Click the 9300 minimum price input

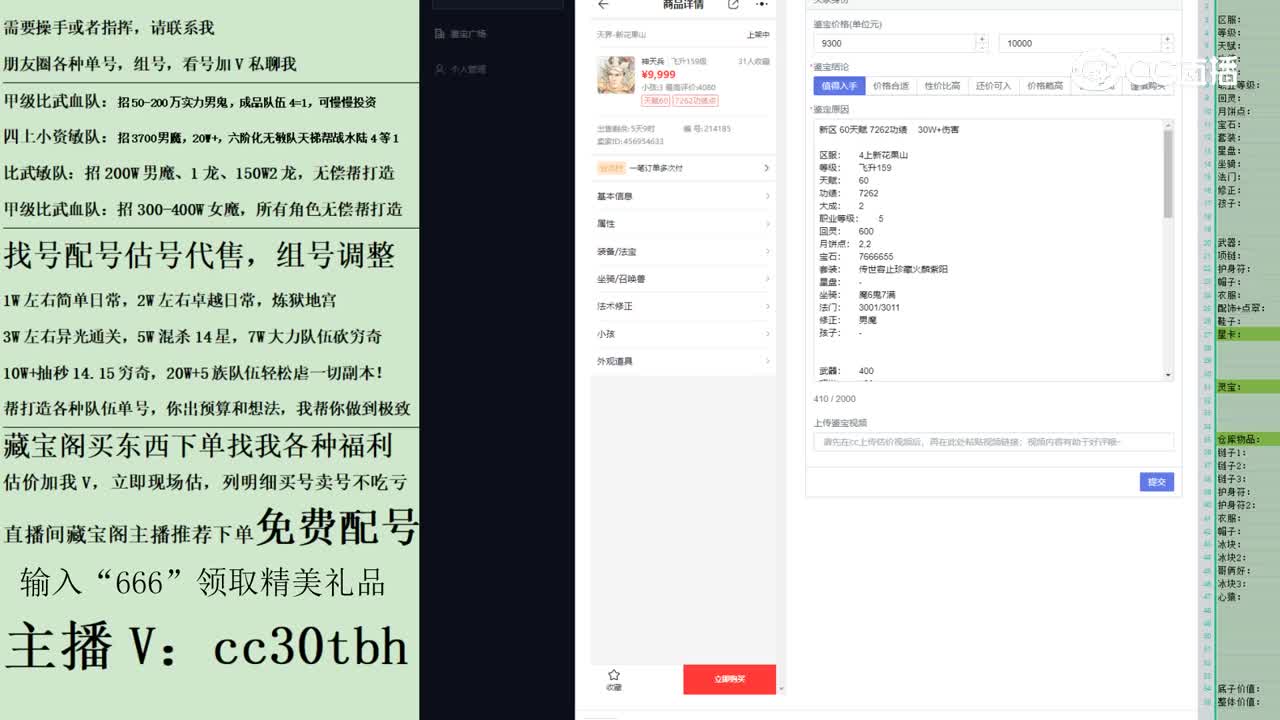coord(894,43)
